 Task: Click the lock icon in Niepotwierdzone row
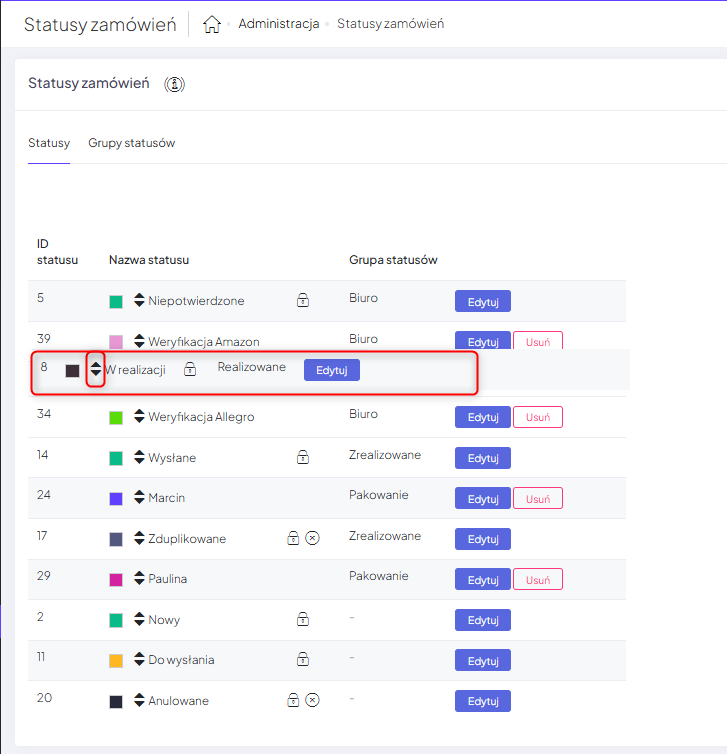(302, 299)
